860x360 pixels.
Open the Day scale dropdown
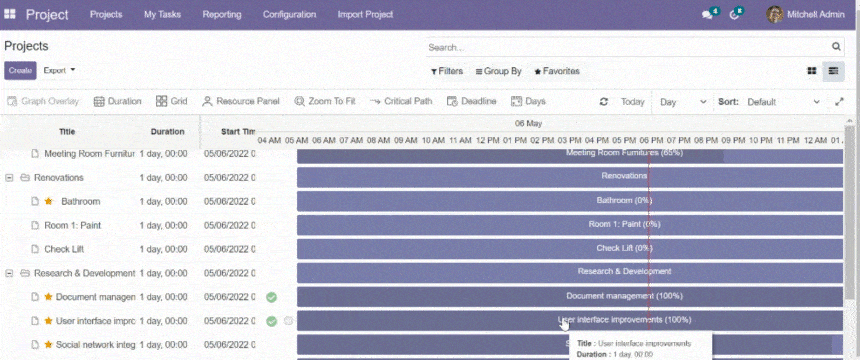pyautogui.click(x=683, y=102)
